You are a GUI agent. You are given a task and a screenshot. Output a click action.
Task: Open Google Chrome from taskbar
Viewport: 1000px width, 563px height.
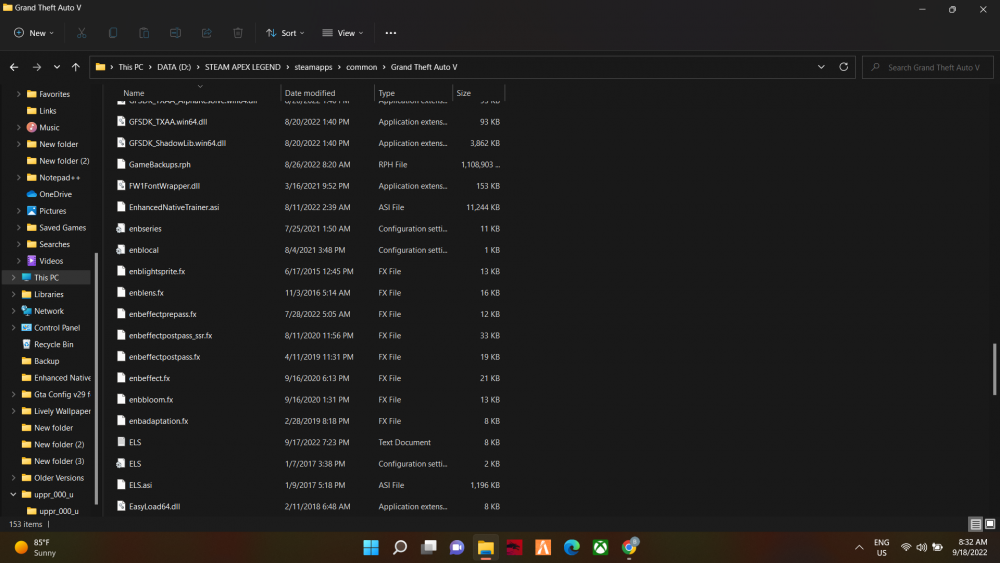point(629,547)
